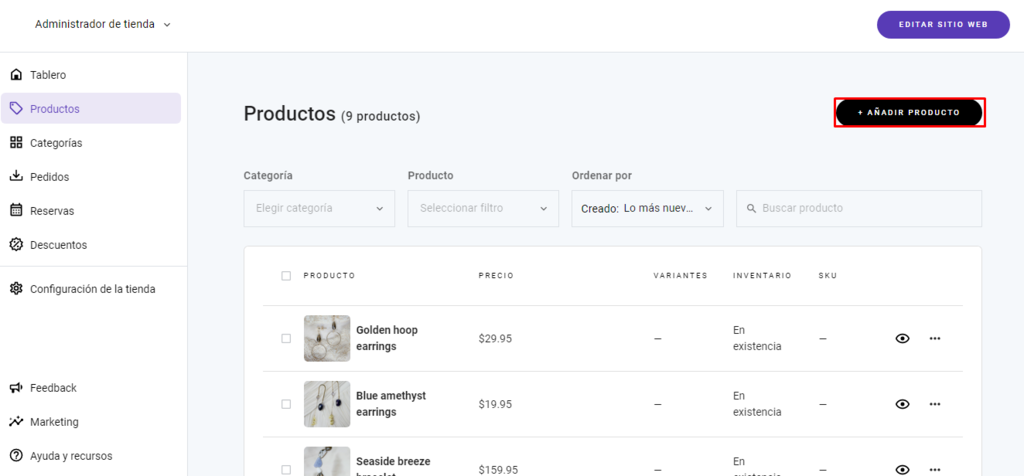The height and width of the screenshot is (476, 1024).
Task: Click the SKU column header
Action: [x=827, y=276]
